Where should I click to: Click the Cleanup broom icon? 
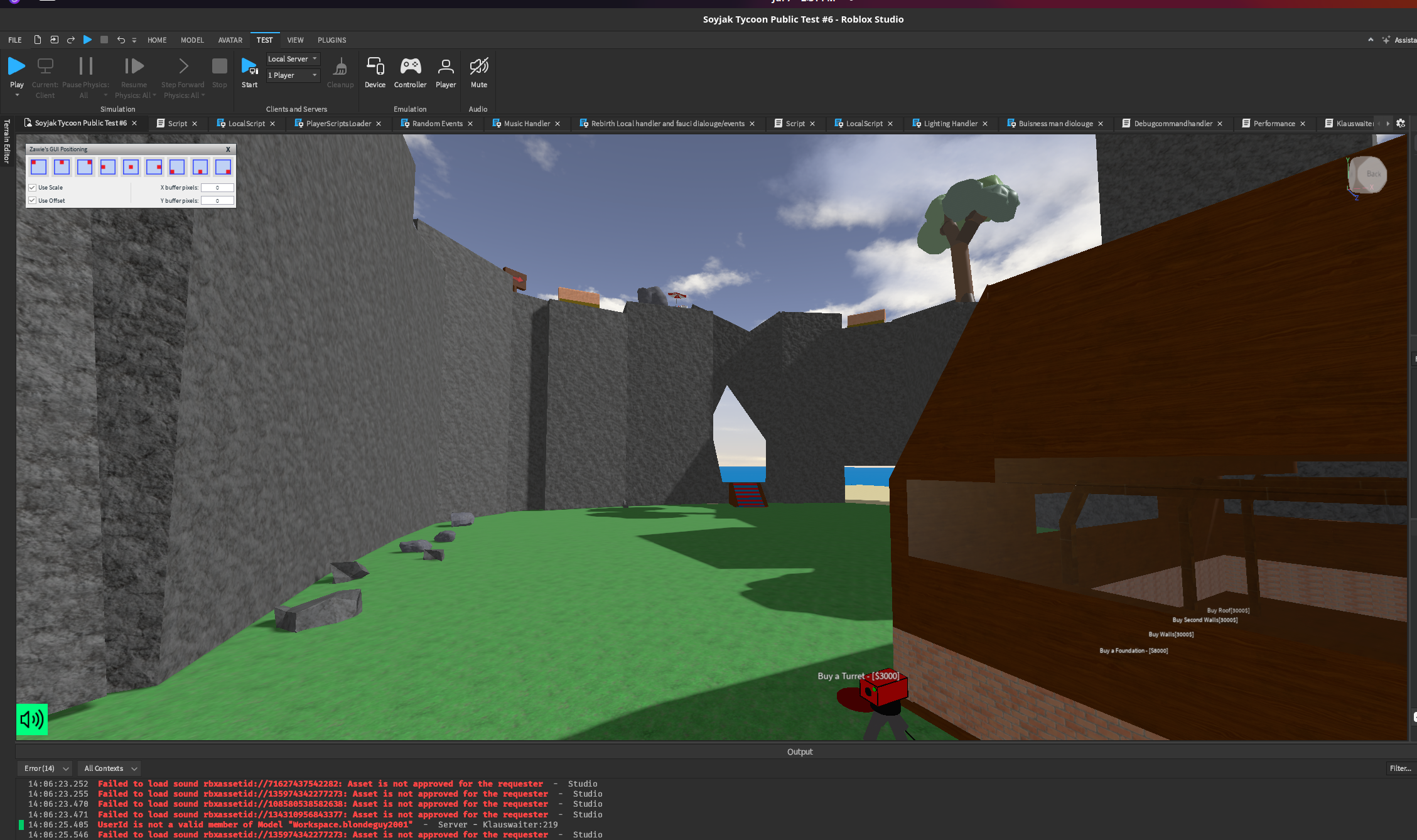(x=340, y=66)
